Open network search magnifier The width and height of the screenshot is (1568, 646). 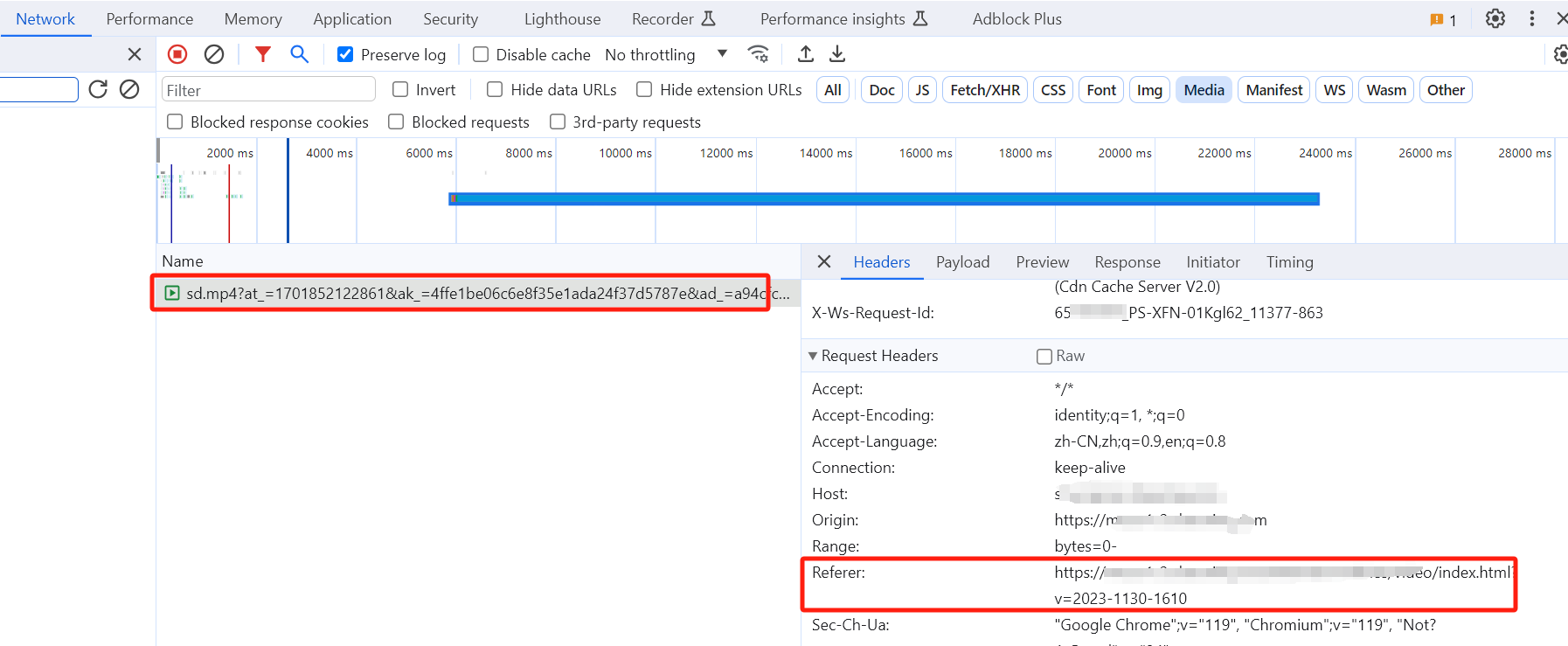299,54
